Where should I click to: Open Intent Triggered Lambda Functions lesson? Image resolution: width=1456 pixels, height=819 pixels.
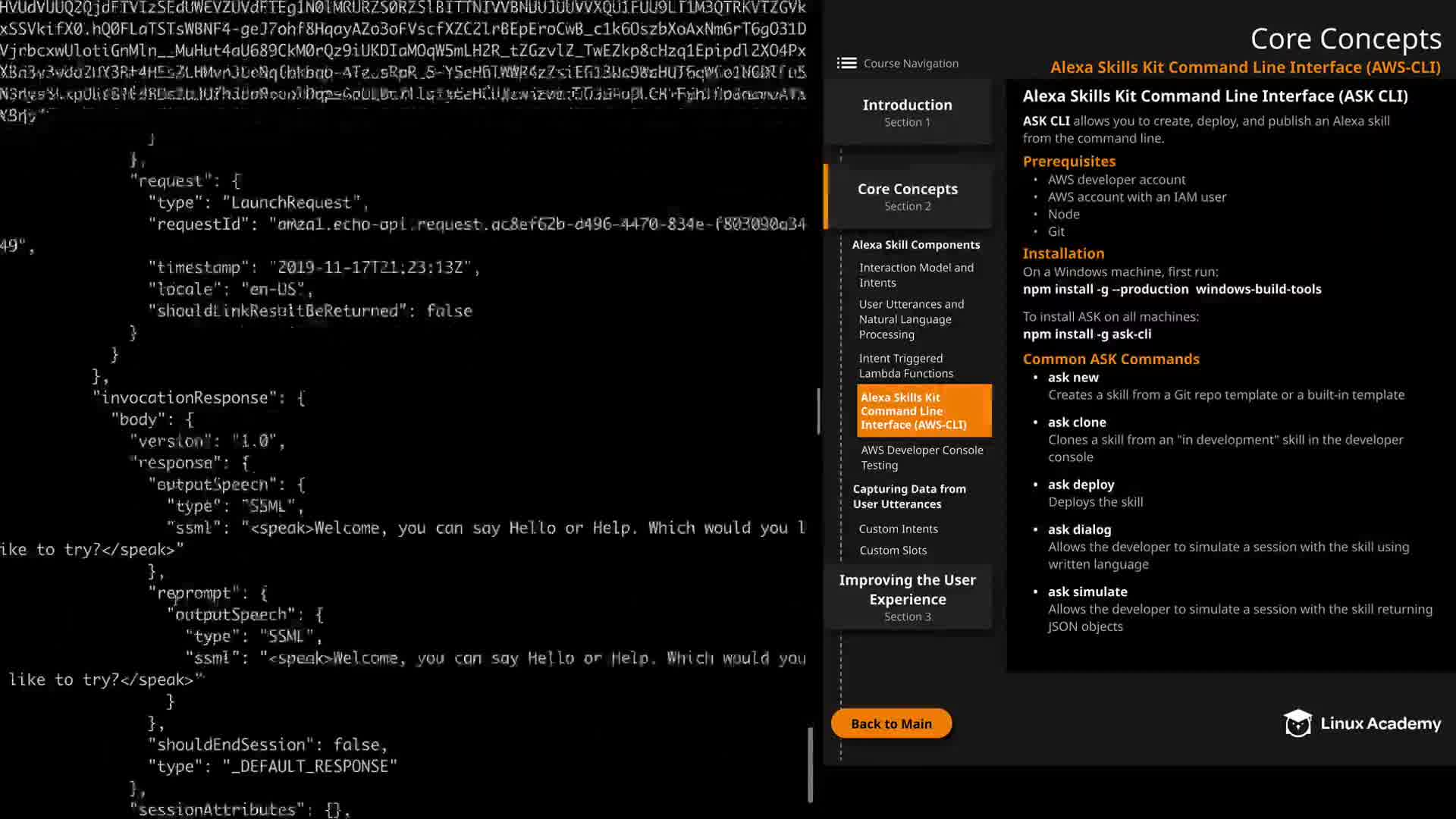[x=905, y=366]
